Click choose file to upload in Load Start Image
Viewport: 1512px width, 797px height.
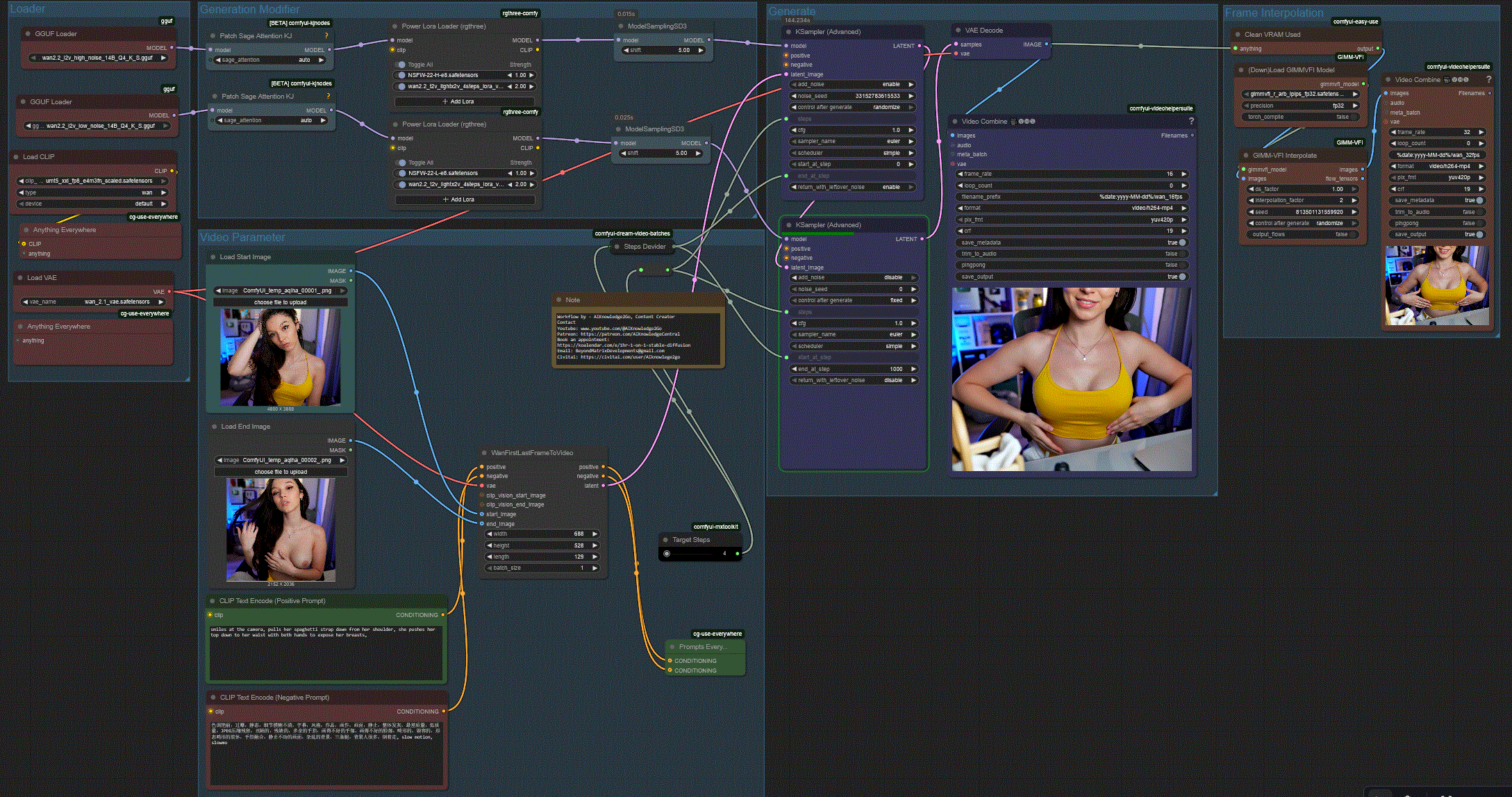click(280, 302)
